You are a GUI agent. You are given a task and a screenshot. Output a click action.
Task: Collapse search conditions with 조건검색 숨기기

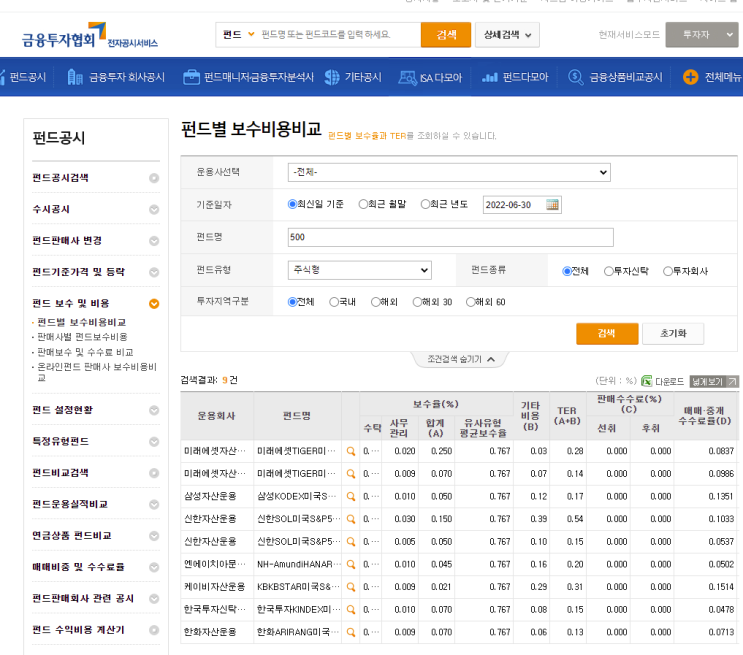click(459, 359)
